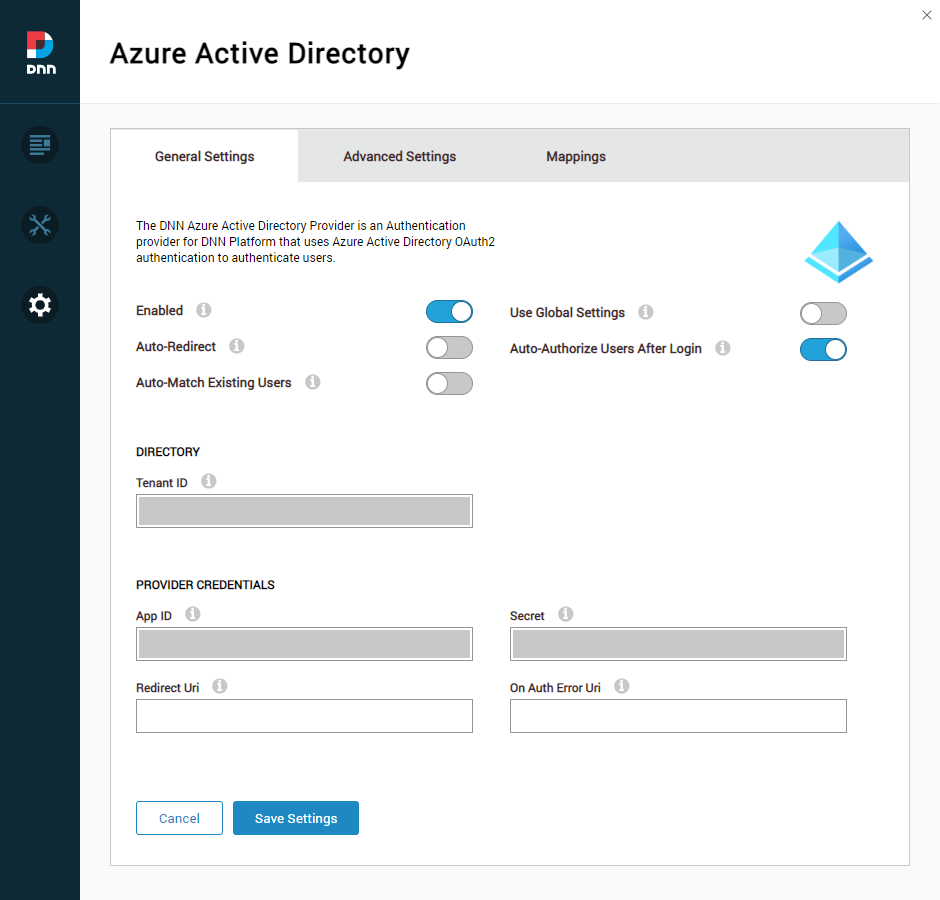The width and height of the screenshot is (940, 900).
Task: Click the Tenant ID label
Action: (162, 483)
